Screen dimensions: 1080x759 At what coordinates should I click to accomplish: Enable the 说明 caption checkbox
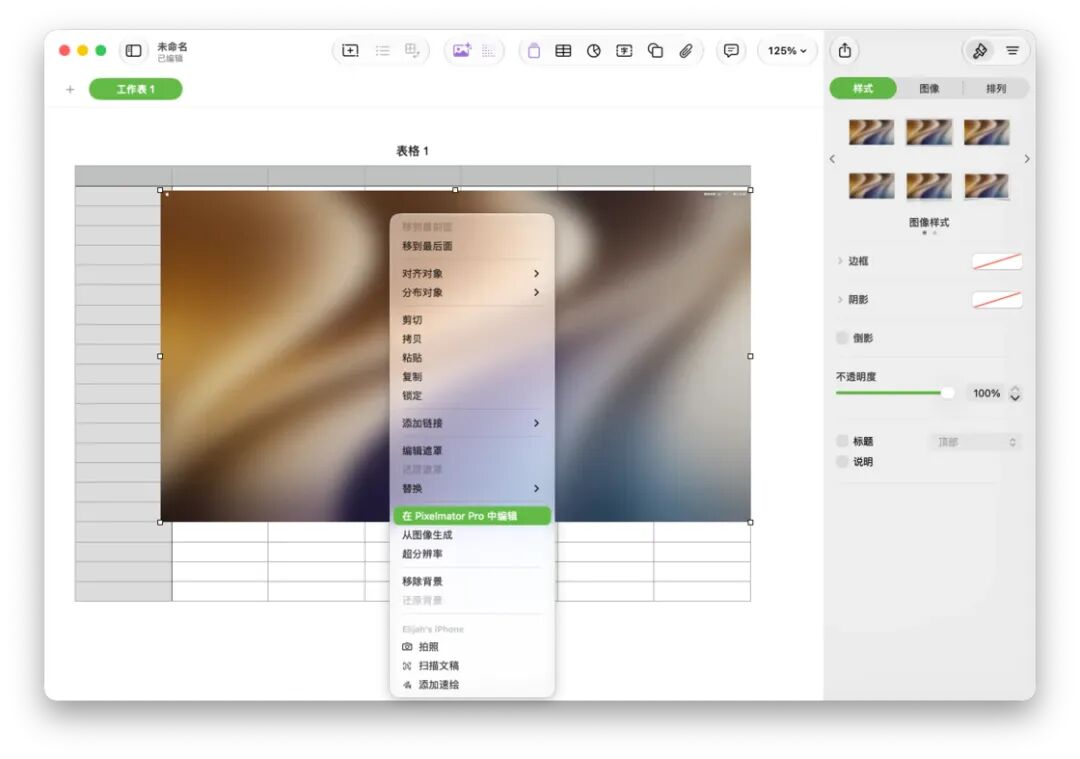click(x=842, y=462)
